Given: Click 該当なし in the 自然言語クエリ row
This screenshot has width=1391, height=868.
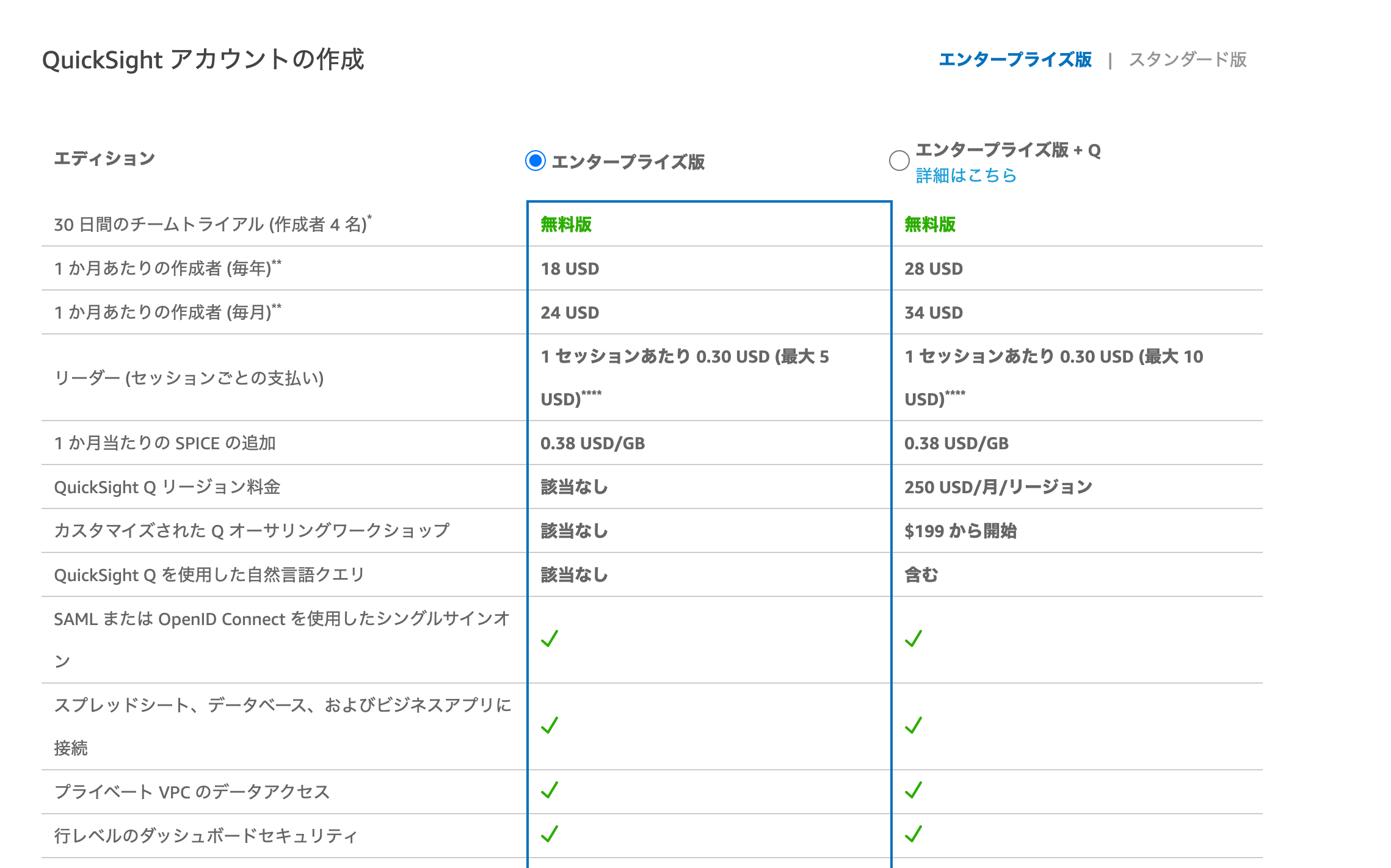Looking at the screenshot, I should point(575,575).
